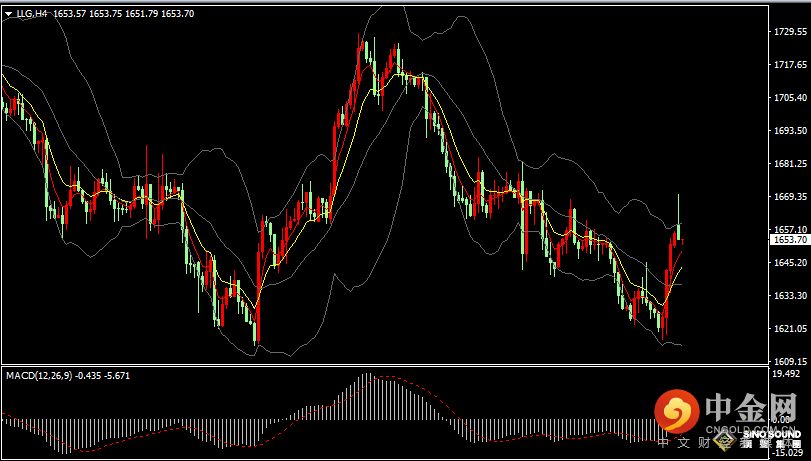Click the orange cloud logo watermark
Viewport: 811px width, 461px height.
[x=677, y=411]
